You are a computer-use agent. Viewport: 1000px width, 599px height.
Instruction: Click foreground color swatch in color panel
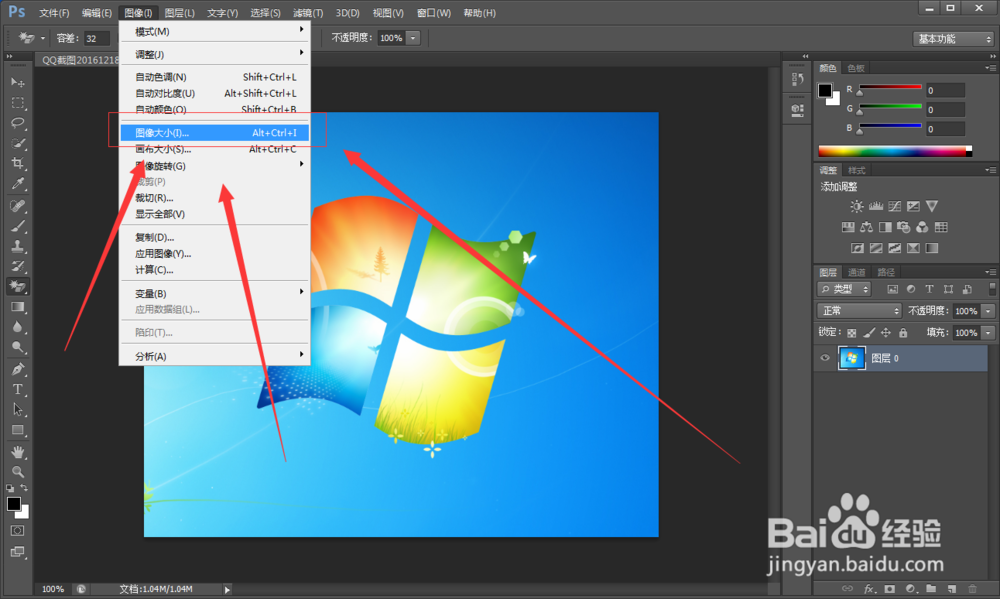click(x=825, y=90)
